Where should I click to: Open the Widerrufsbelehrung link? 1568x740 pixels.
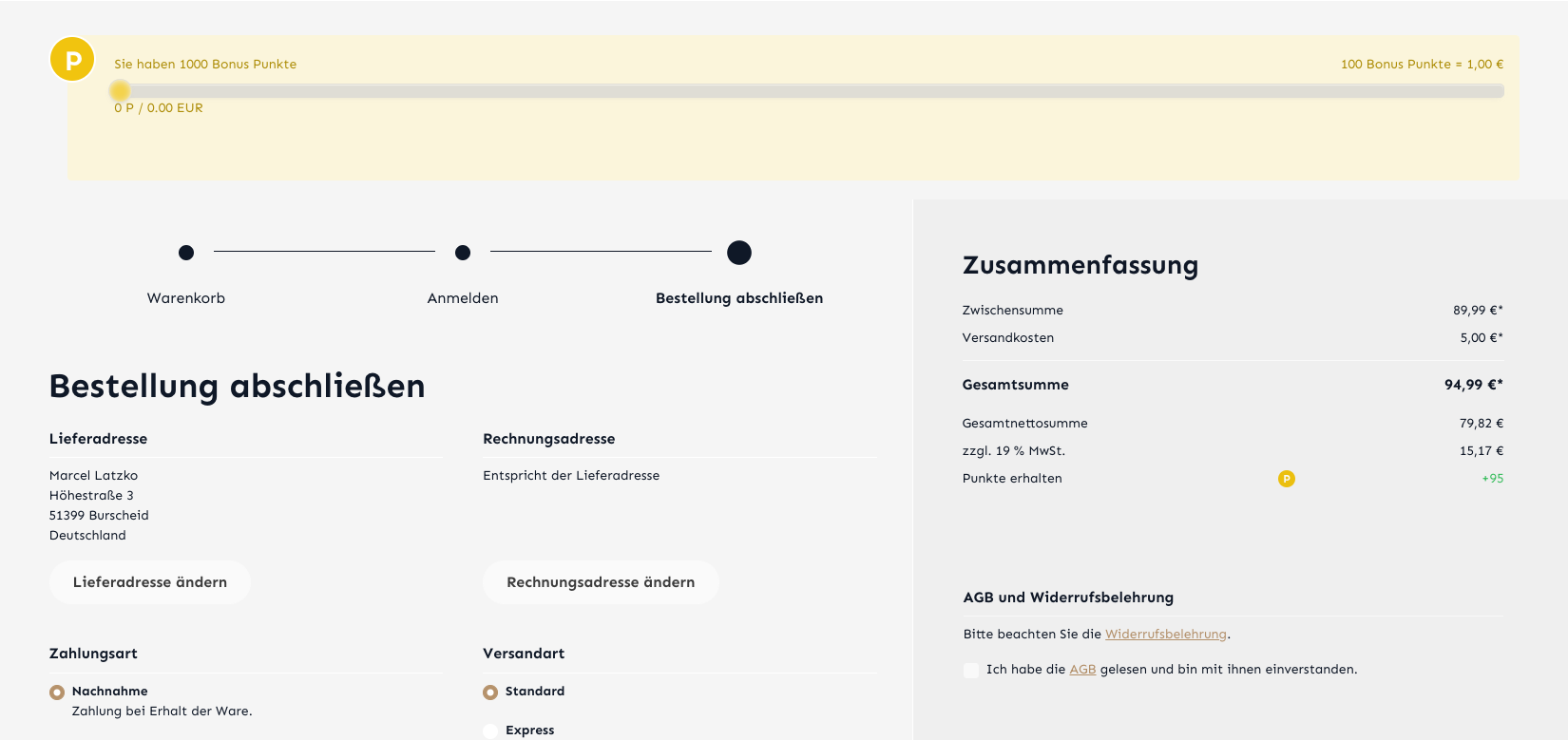tap(1165, 635)
